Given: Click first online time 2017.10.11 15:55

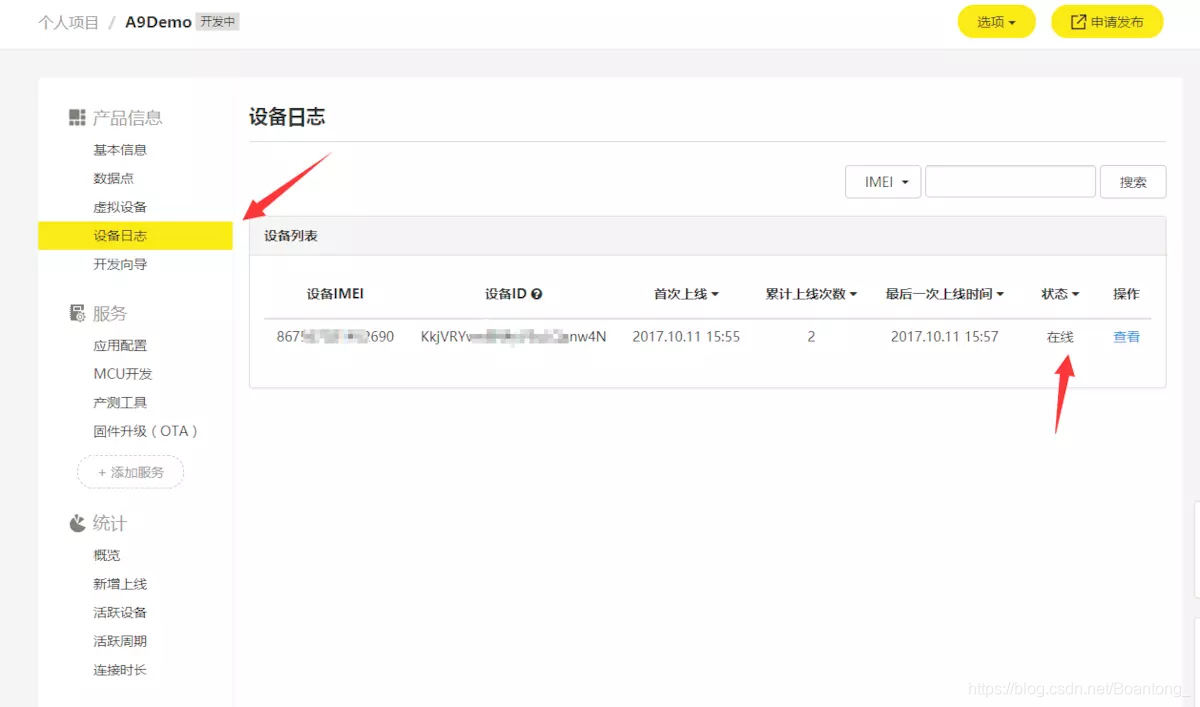Looking at the screenshot, I should pyautogui.click(x=686, y=337).
